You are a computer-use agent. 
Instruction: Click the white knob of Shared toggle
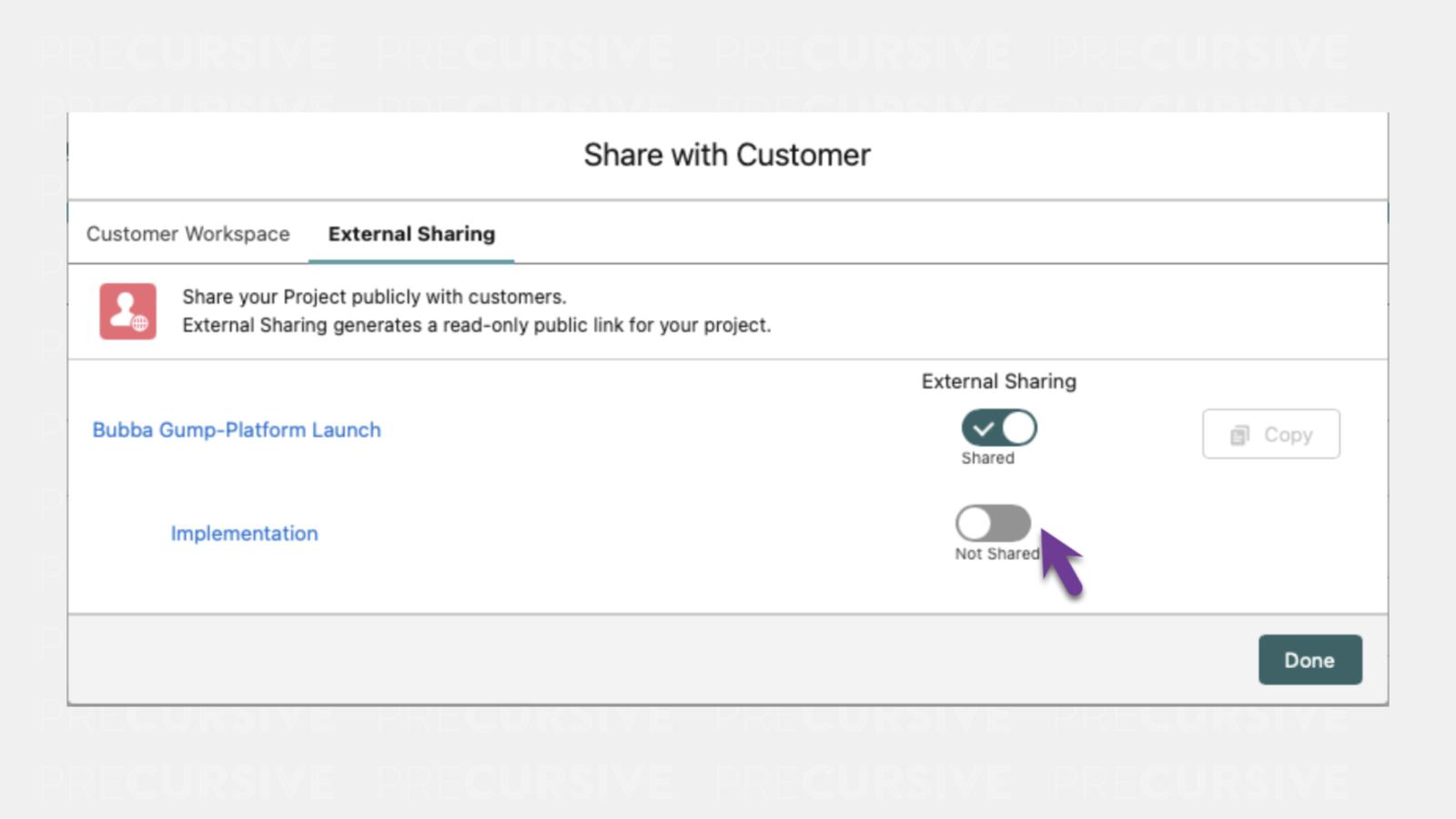click(x=1018, y=428)
